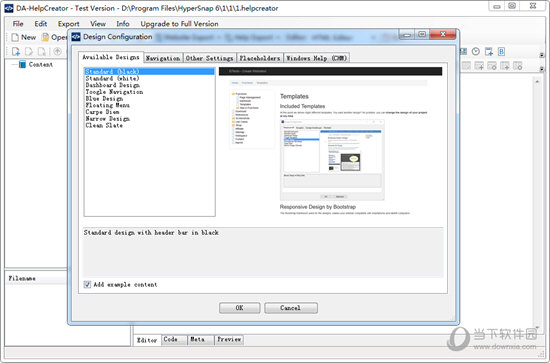Click the Cancel button

pyautogui.click(x=291, y=308)
